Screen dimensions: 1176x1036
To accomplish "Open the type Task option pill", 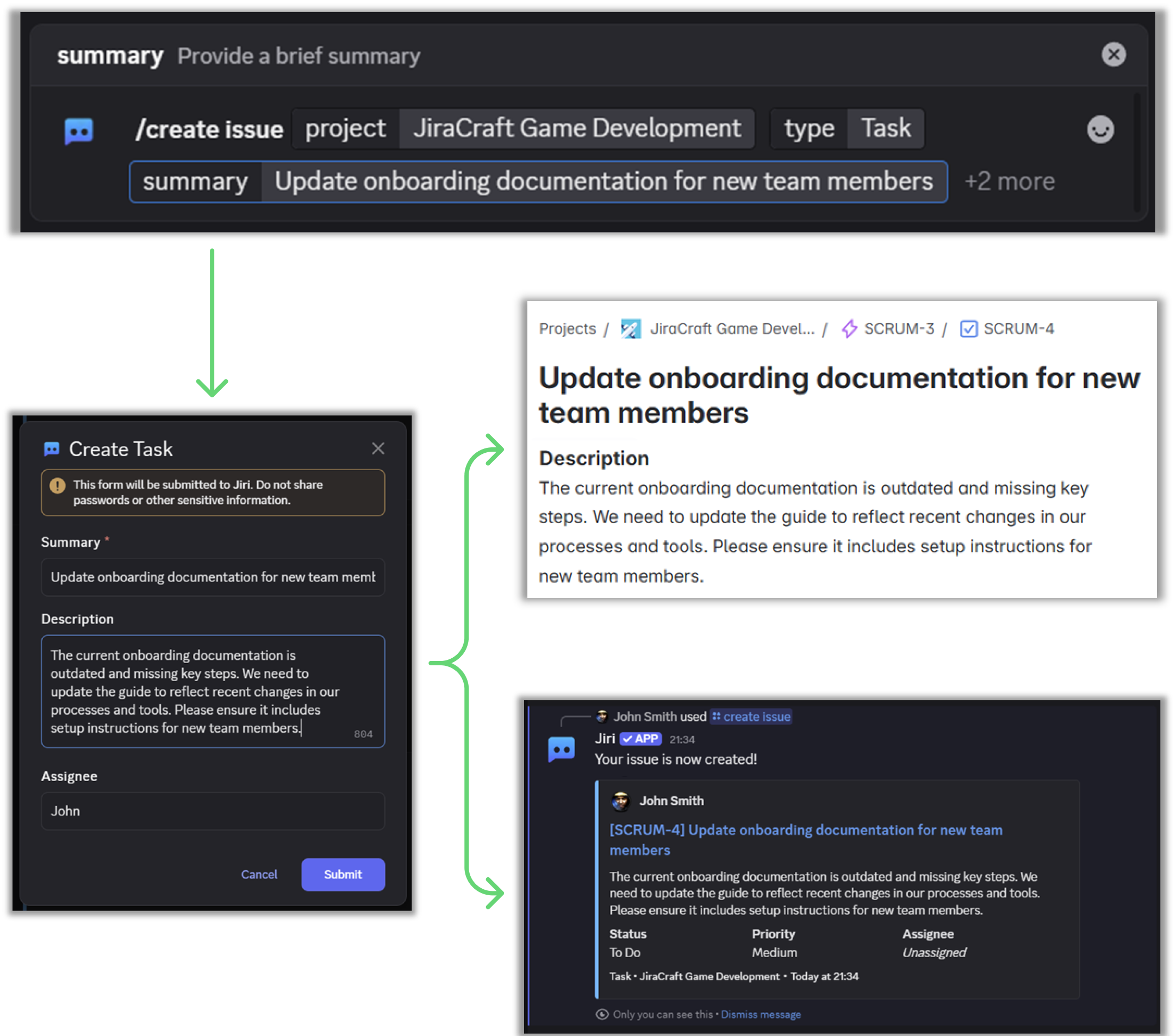I will pos(884,128).
